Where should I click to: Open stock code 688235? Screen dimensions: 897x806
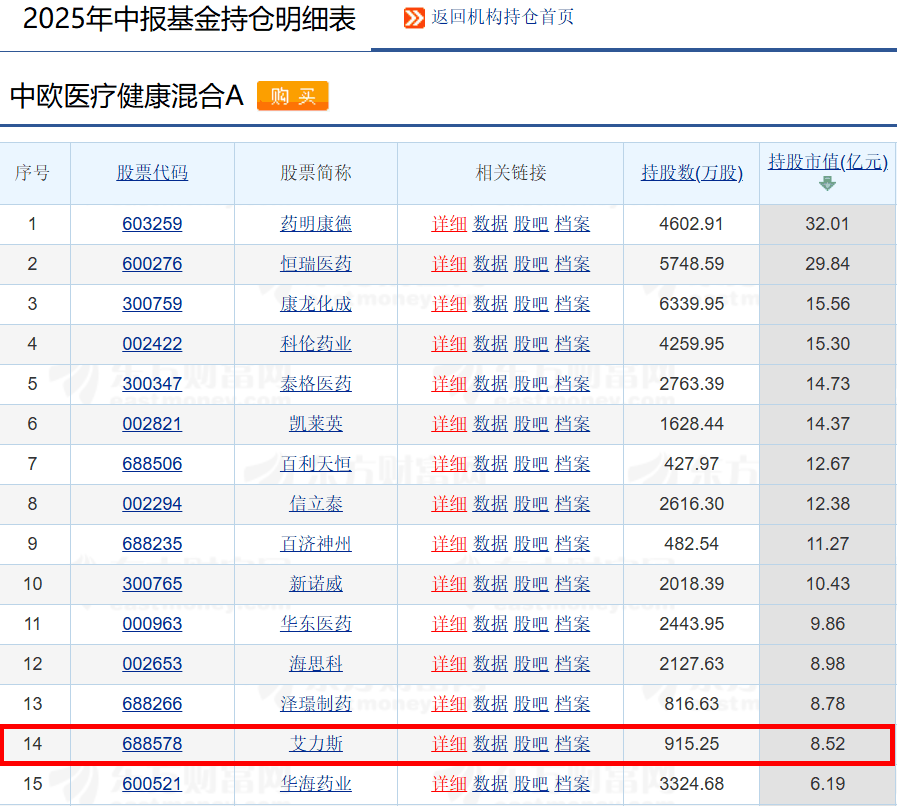pyautogui.click(x=152, y=544)
